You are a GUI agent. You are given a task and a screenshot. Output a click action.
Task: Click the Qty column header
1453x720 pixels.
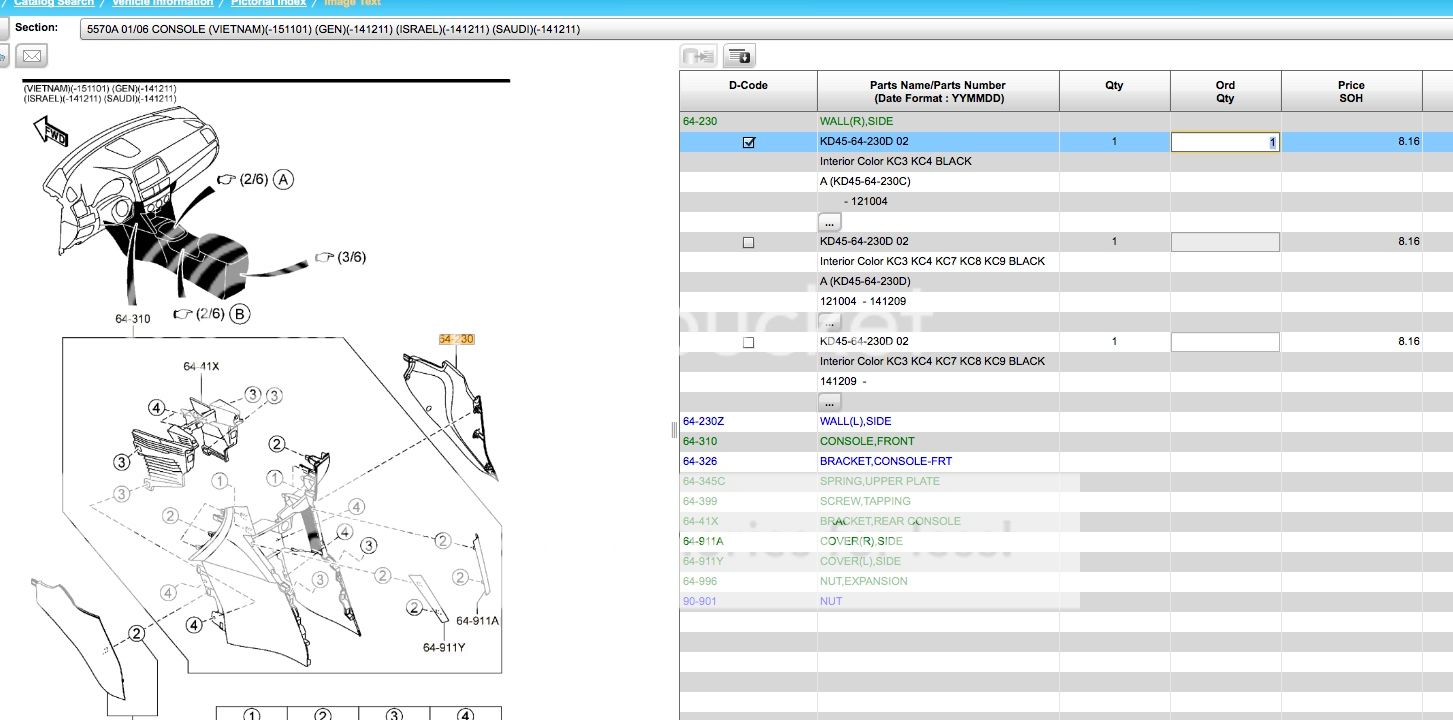click(x=1114, y=91)
